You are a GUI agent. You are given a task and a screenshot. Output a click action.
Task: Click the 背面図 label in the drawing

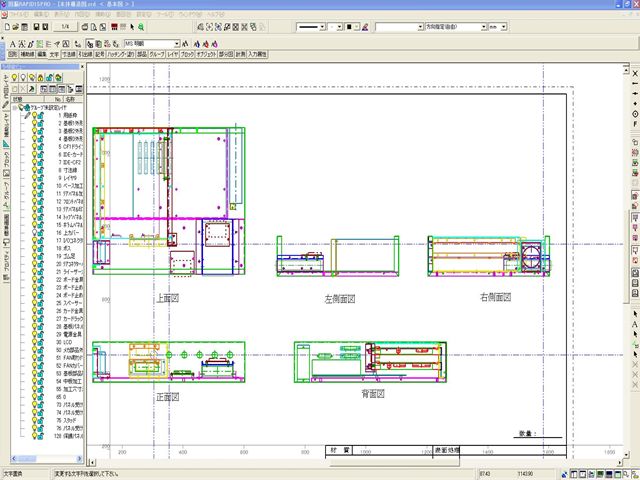373,394
